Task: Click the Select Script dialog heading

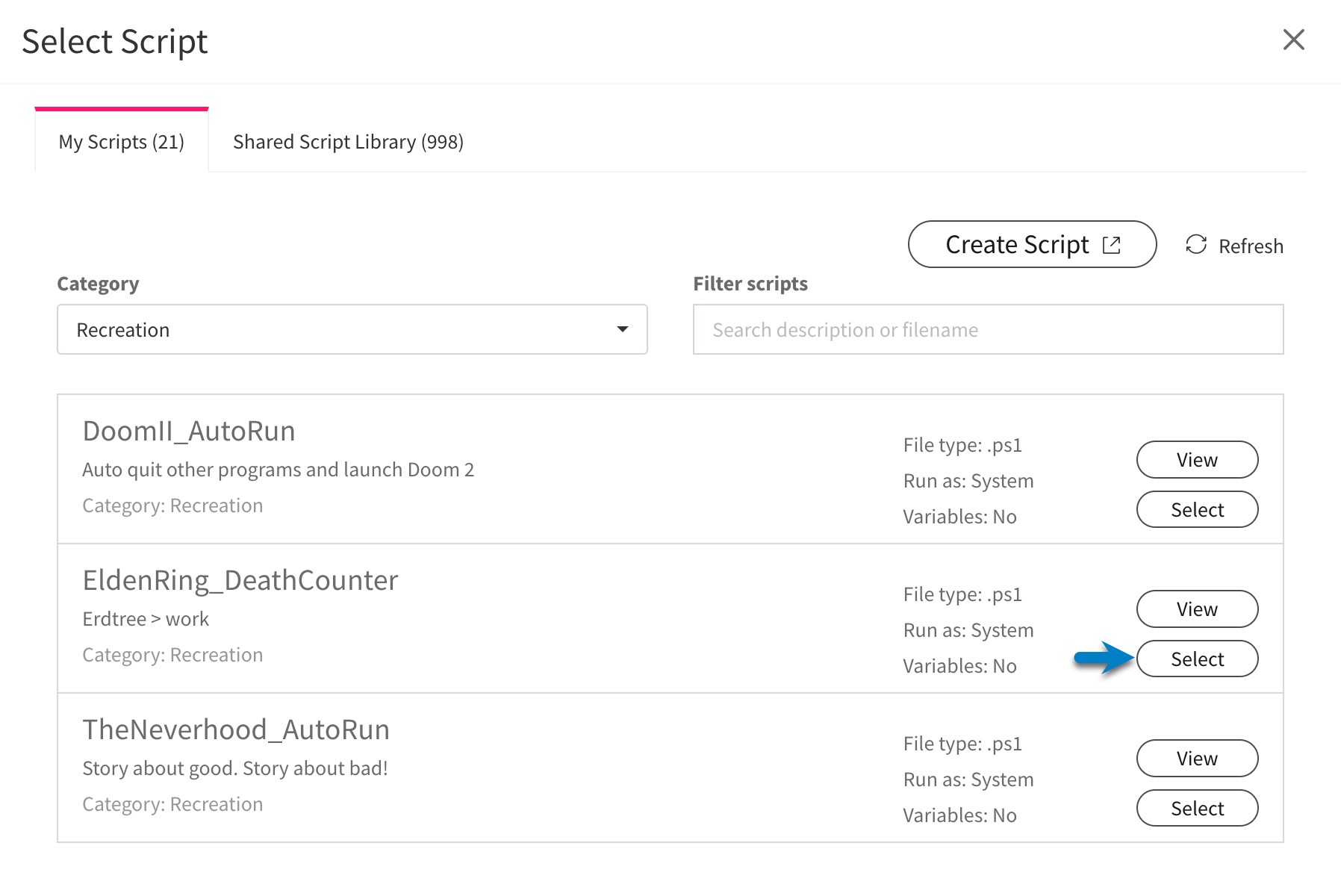Action: [x=115, y=42]
